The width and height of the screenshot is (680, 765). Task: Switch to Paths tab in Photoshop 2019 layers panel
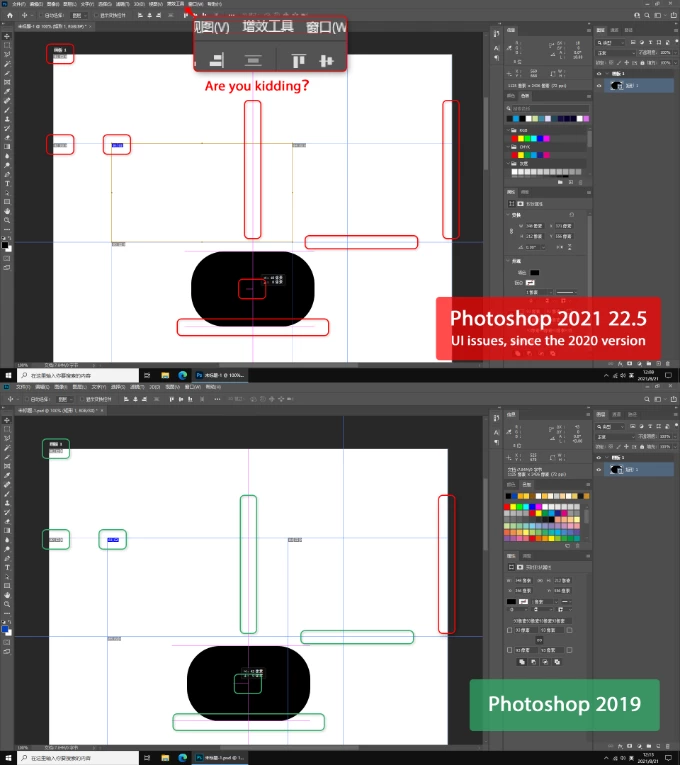point(632,414)
